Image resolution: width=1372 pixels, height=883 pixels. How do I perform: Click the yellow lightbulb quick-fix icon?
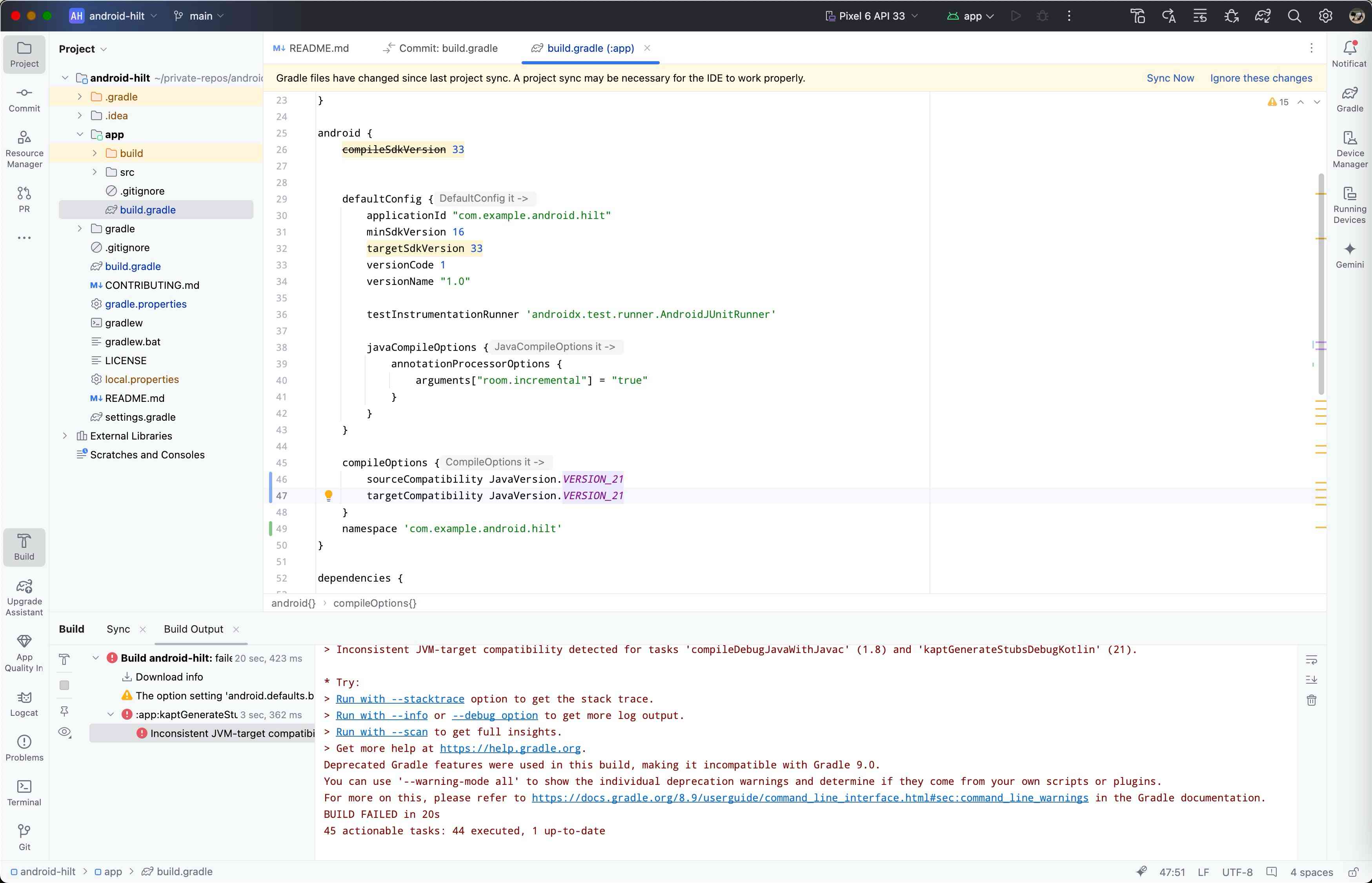(328, 495)
